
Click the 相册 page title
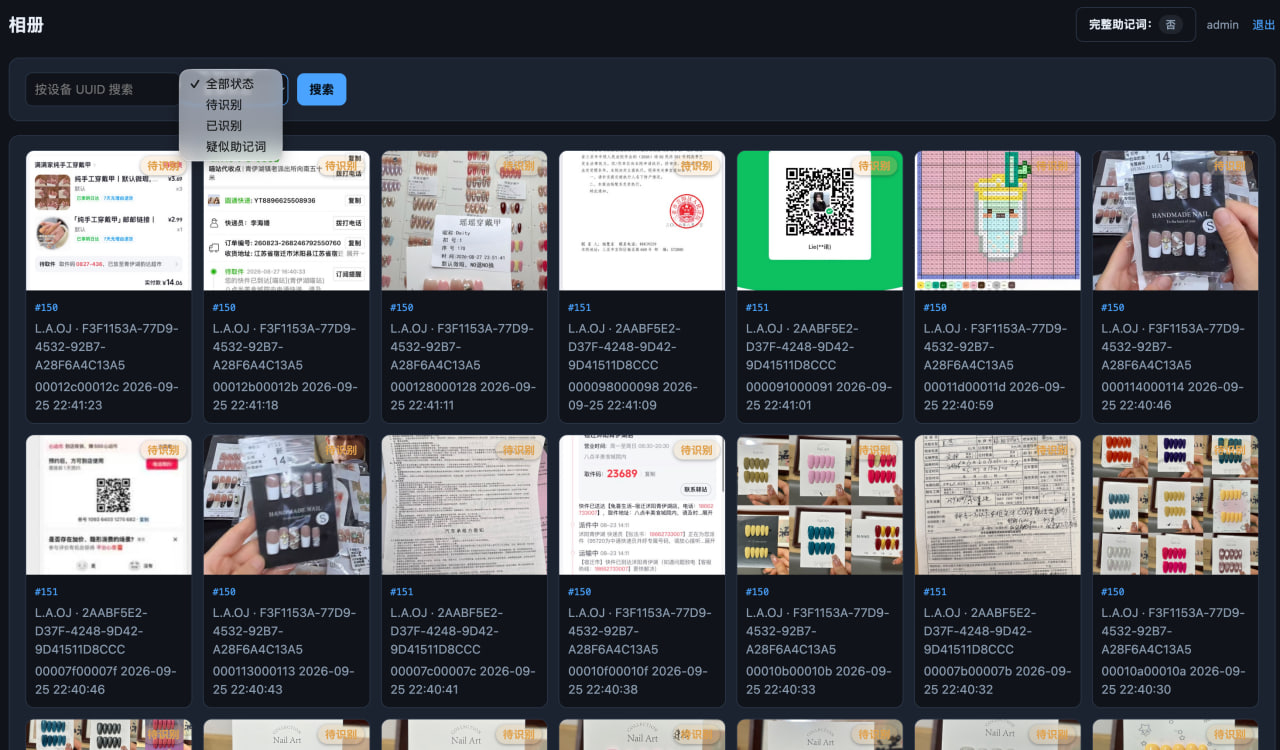(26, 25)
